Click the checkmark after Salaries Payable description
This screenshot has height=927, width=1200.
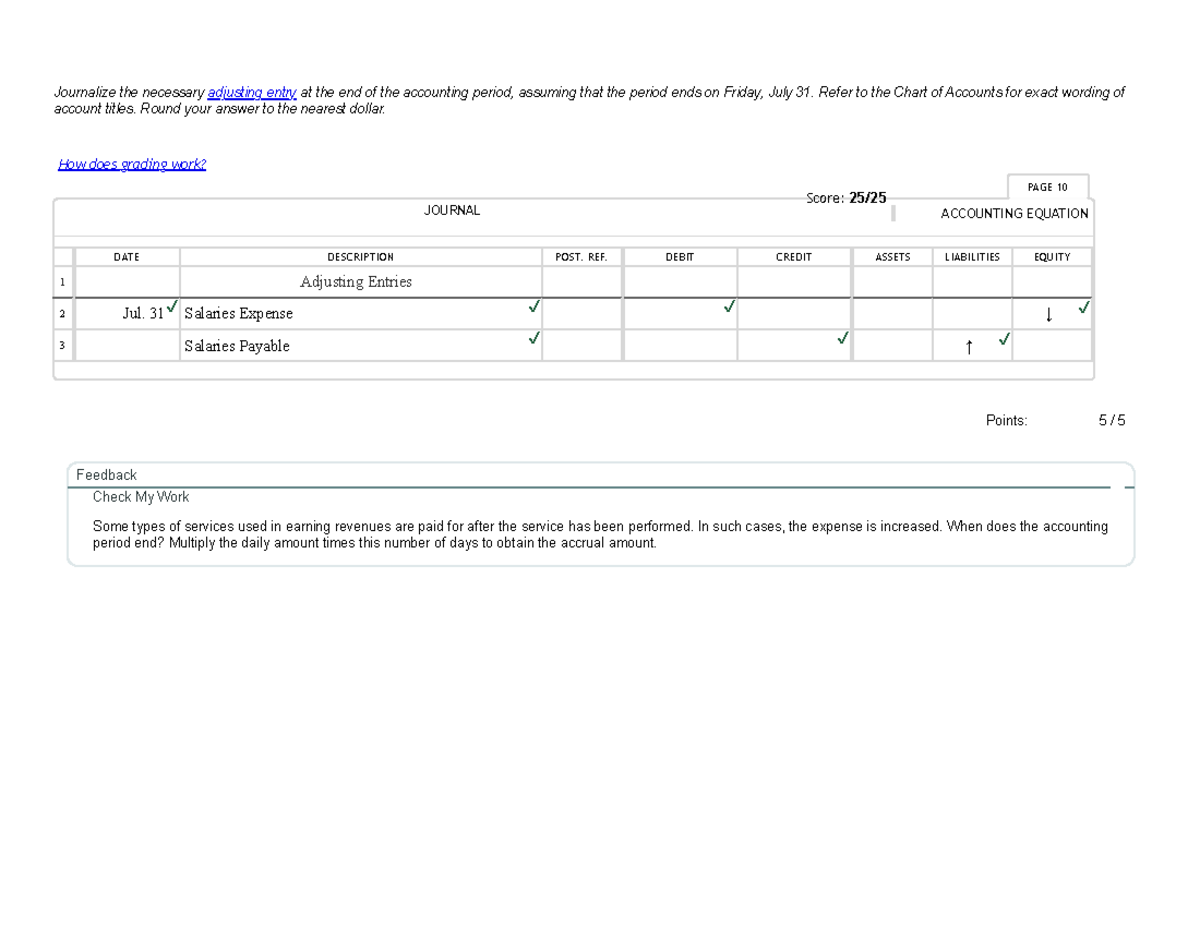tap(534, 340)
